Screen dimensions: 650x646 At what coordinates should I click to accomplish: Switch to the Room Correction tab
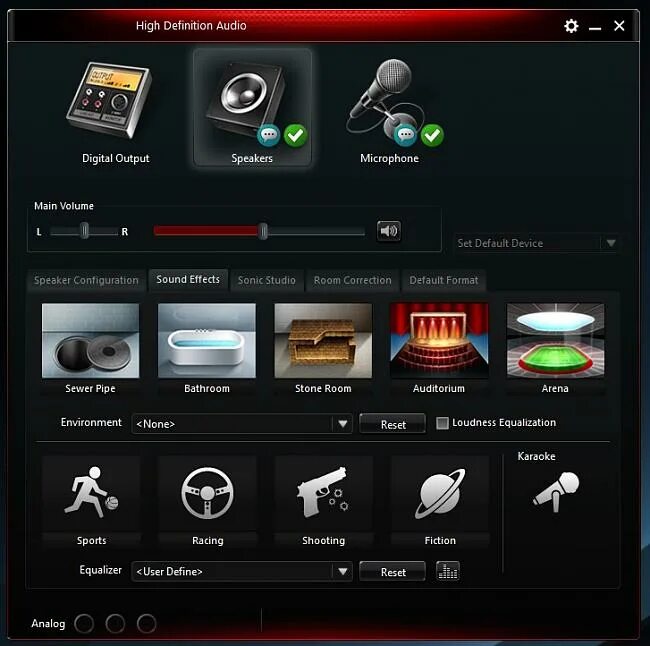coord(352,280)
